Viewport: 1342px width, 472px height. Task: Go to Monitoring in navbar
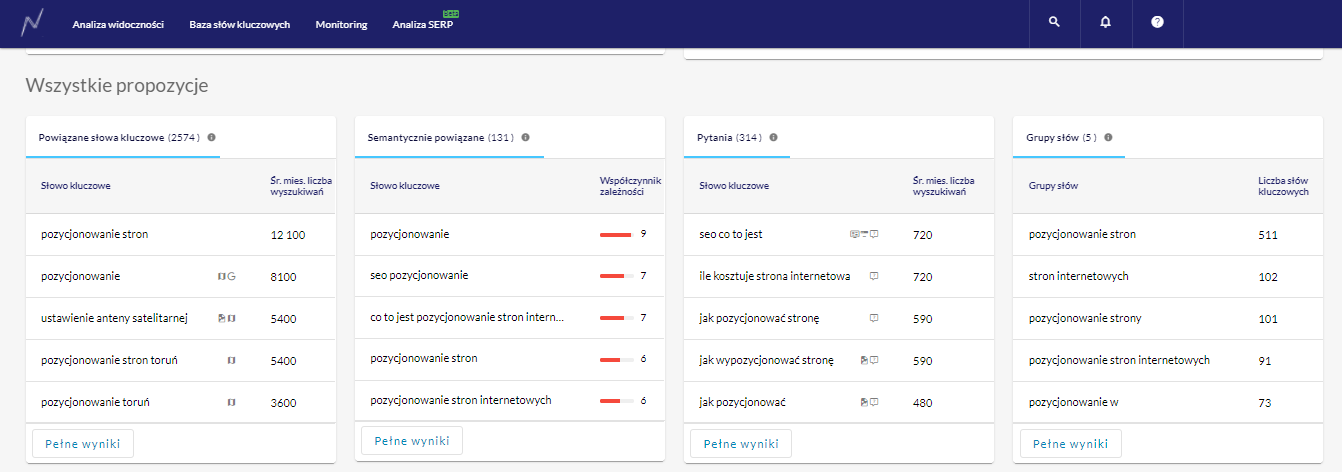(341, 24)
